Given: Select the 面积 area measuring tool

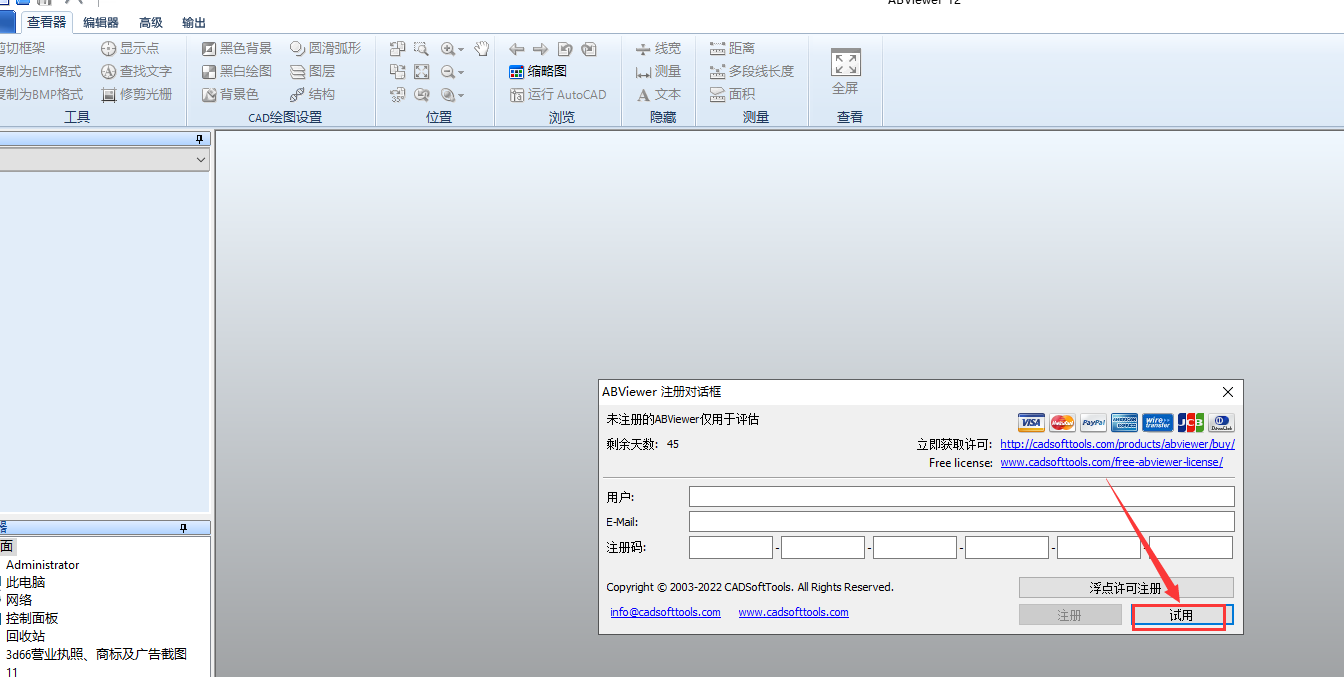Looking at the screenshot, I should pyautogui.click(x=732, y=94).
